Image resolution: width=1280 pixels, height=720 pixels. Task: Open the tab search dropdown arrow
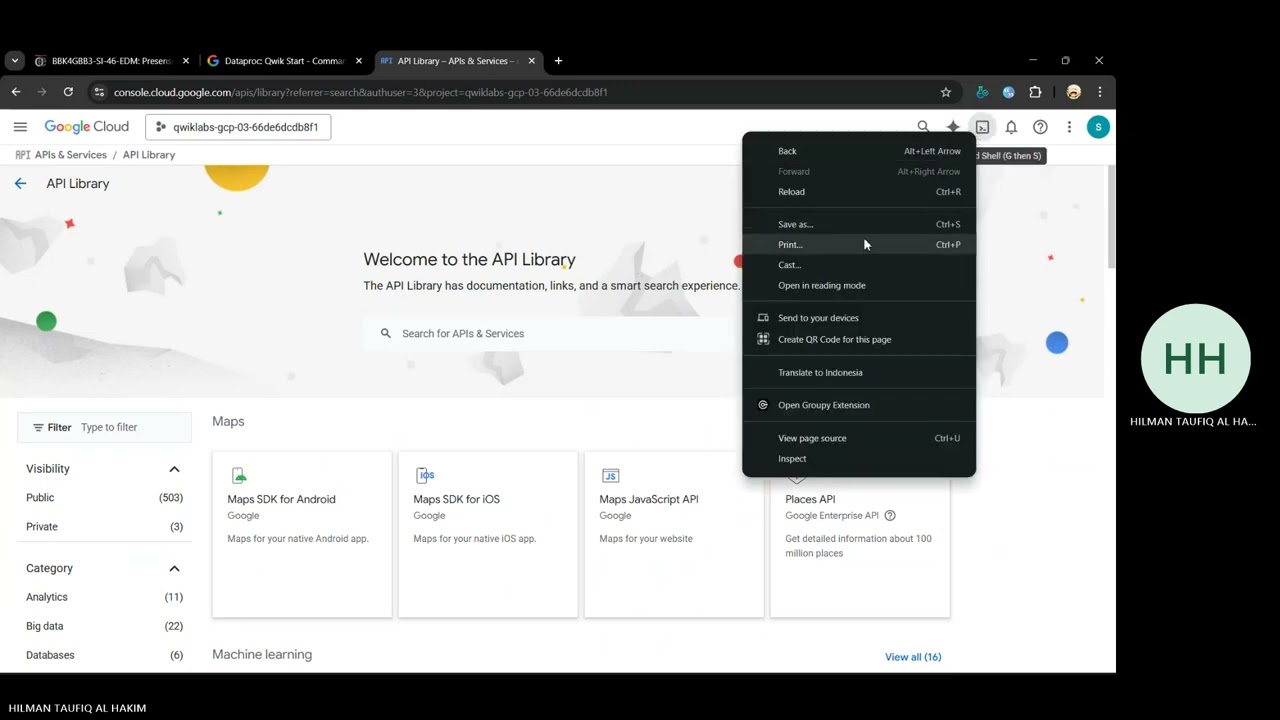point(14,61)
